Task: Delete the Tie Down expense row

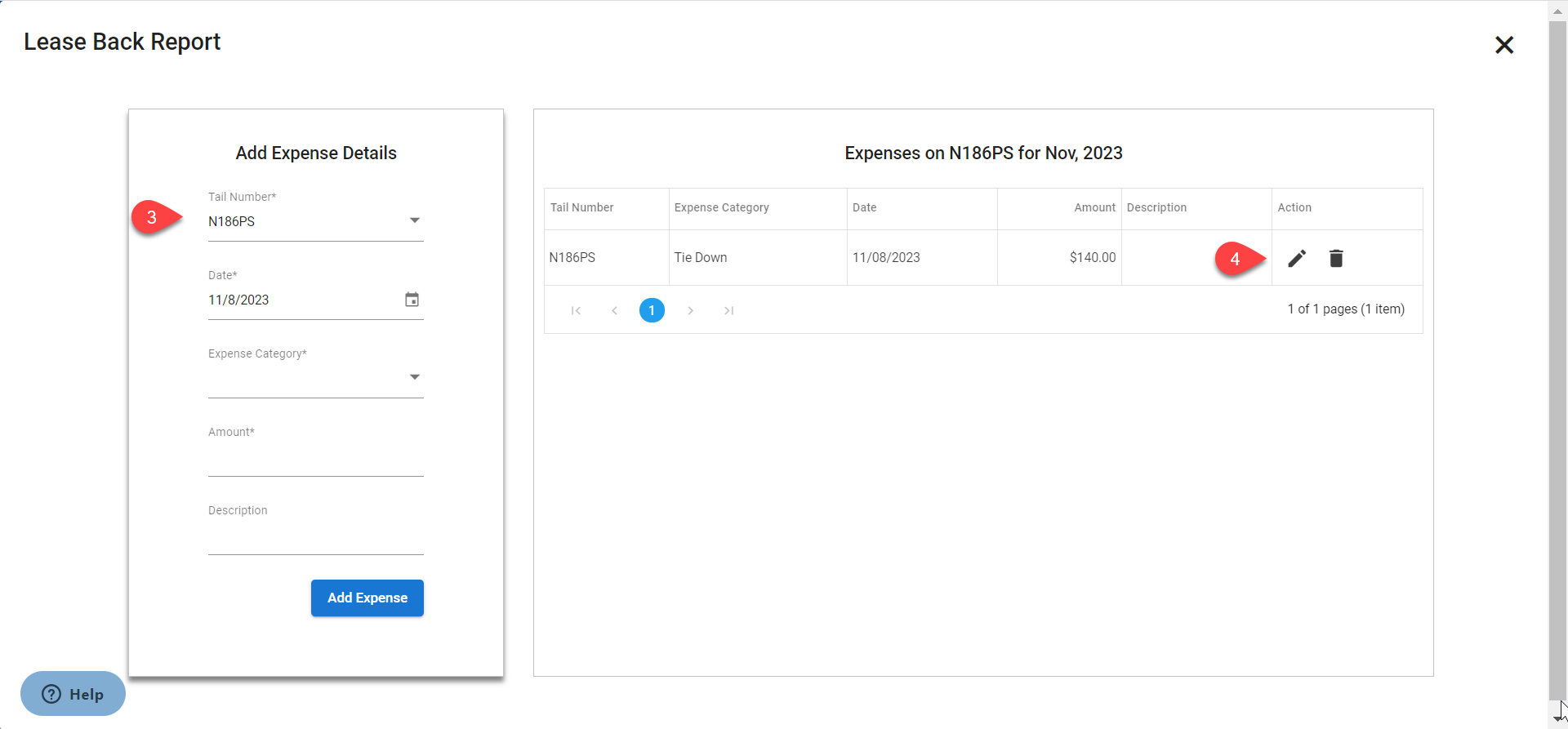Action: coord(1336,259)
